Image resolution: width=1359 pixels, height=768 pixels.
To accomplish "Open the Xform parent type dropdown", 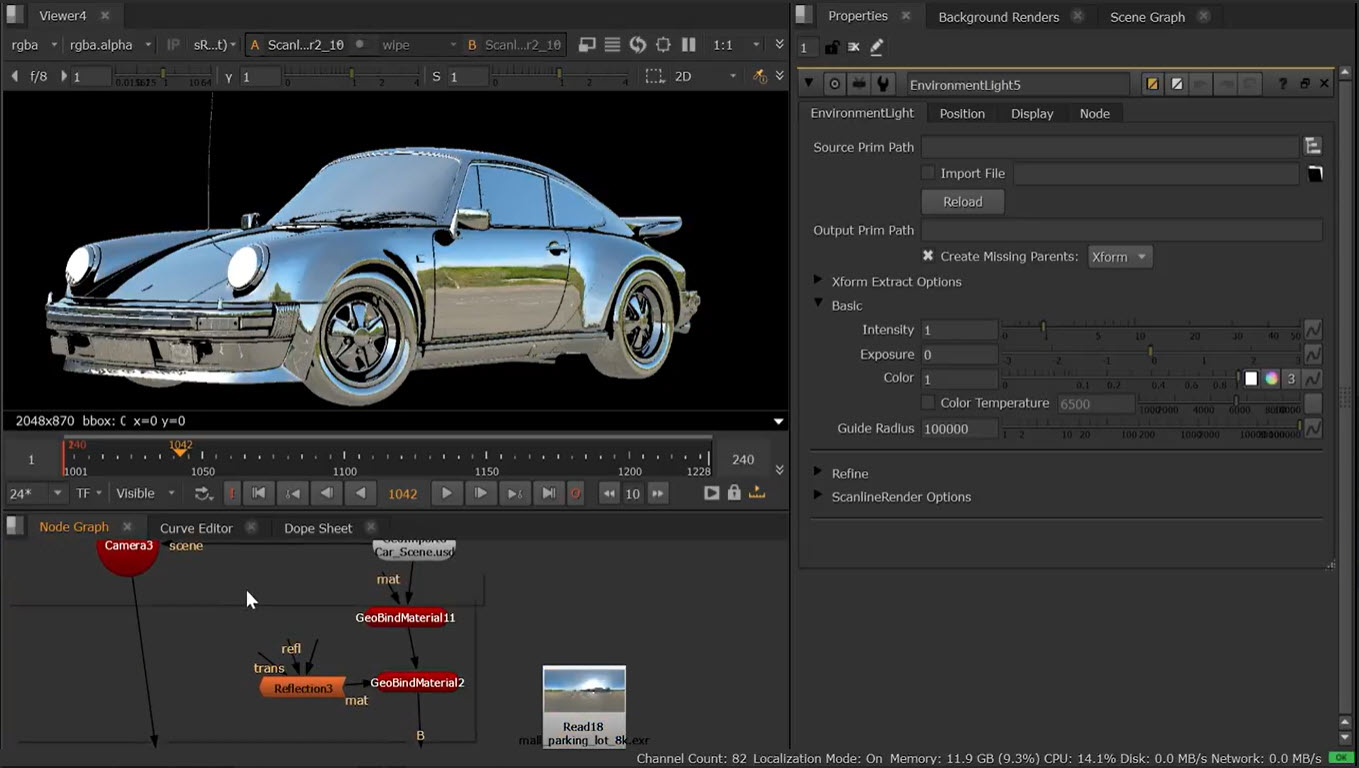I will click(x=1119, y=257).
